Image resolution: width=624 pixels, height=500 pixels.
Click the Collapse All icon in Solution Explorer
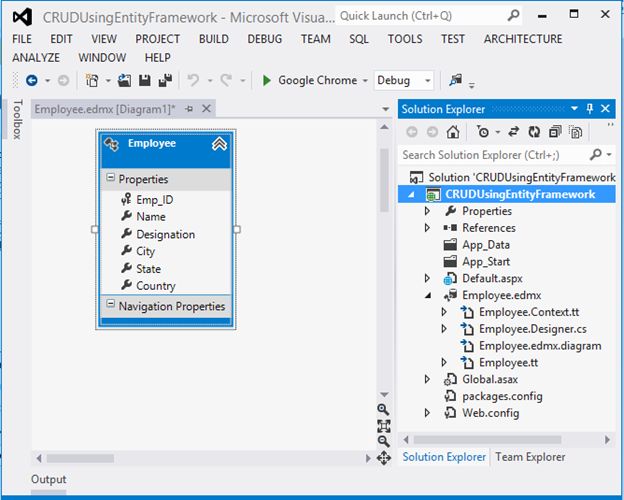(x=555, y=132)
